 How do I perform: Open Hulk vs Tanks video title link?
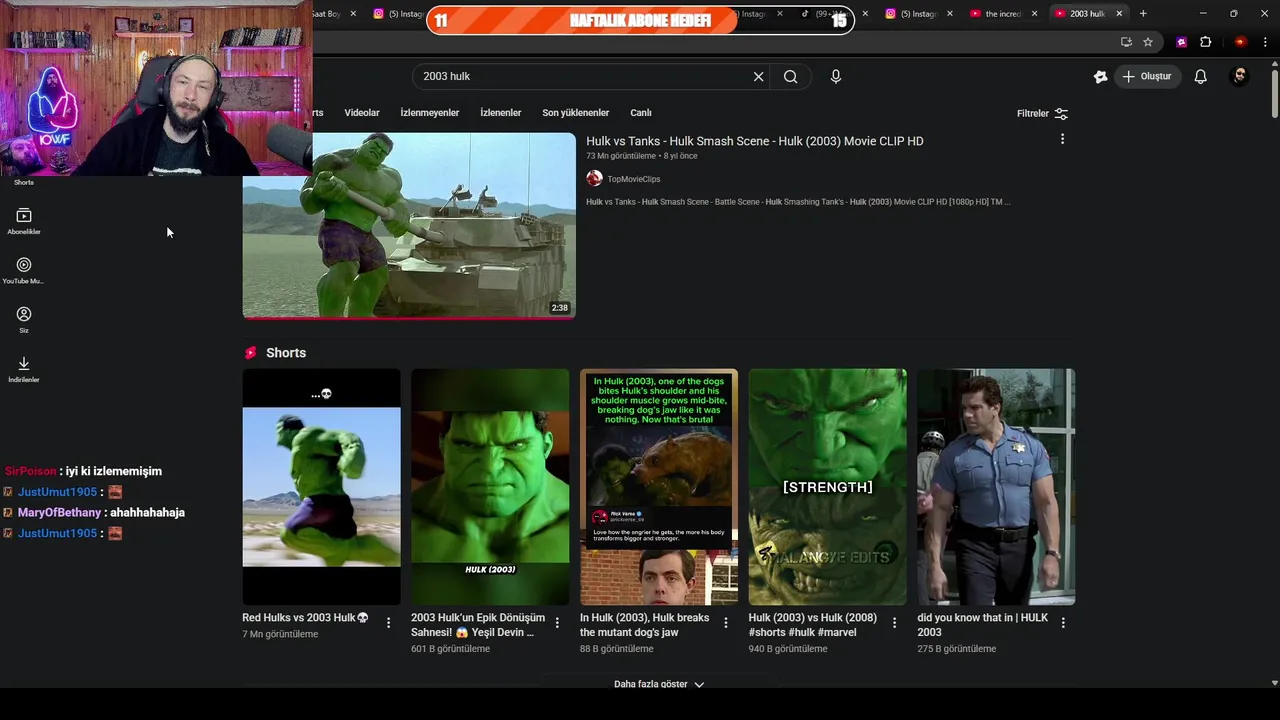tap(755, 141)
